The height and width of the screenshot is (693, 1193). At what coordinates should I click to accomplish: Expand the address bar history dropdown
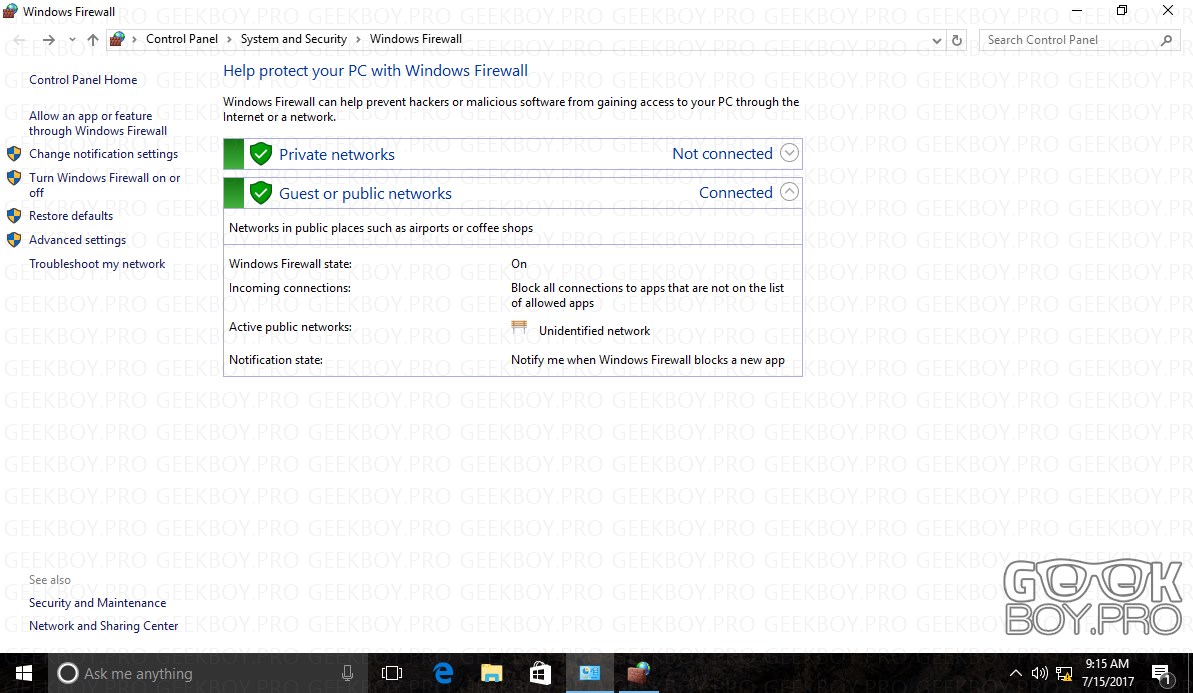click(937, 40)
